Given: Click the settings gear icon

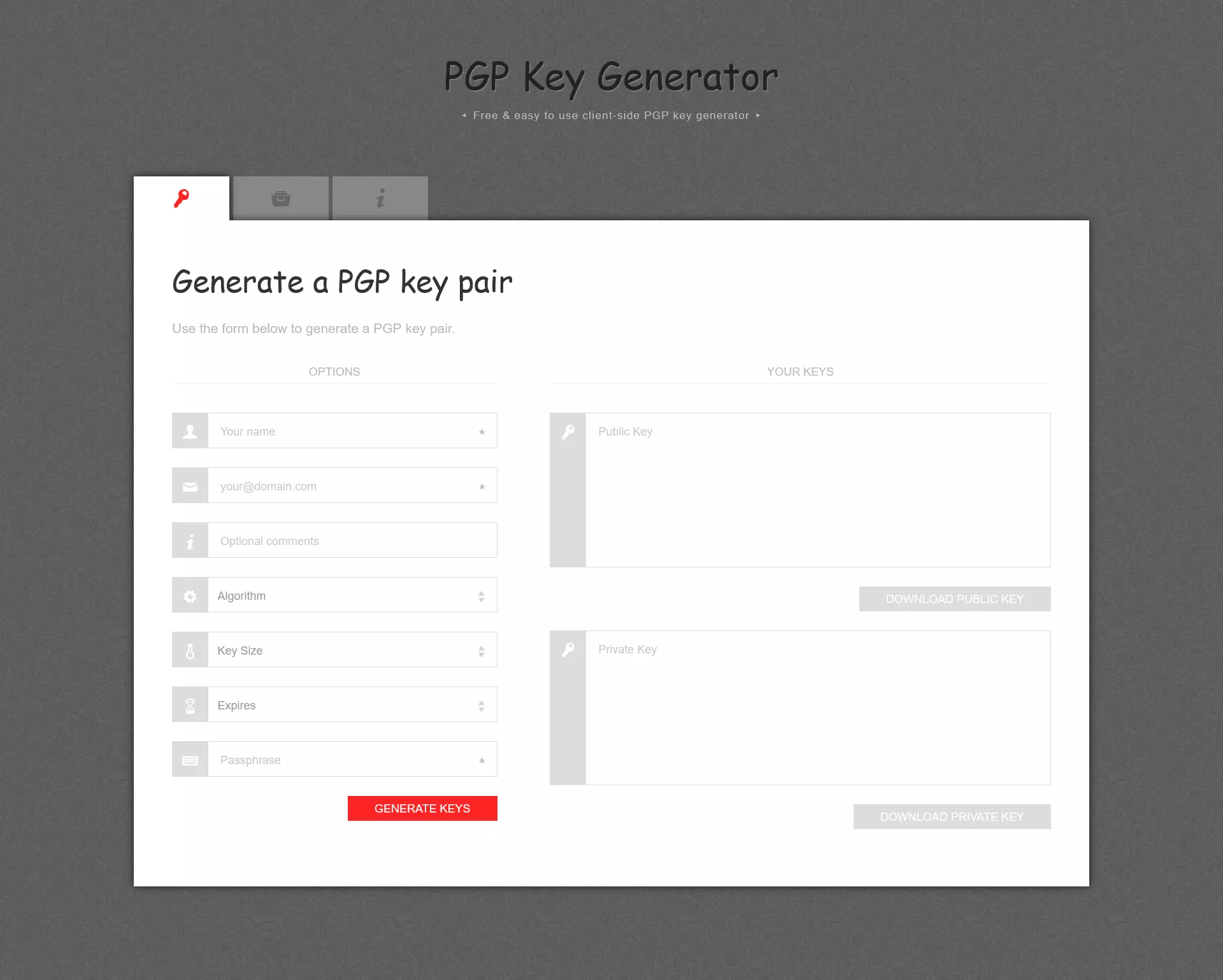Looking at the screenshot, I should pos(190,595).
